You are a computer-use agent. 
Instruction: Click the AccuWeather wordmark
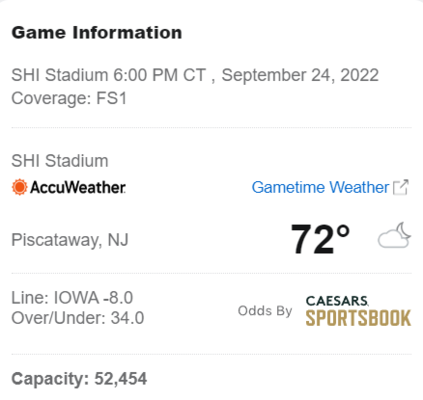click(78, 187)
